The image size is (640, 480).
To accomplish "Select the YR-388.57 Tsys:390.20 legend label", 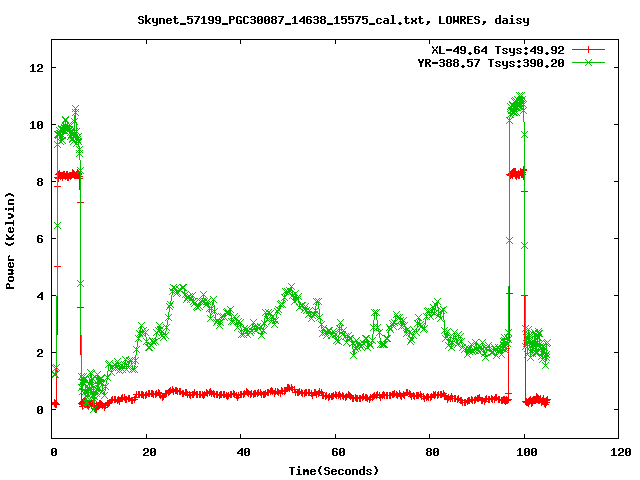I will coord(491,63).
